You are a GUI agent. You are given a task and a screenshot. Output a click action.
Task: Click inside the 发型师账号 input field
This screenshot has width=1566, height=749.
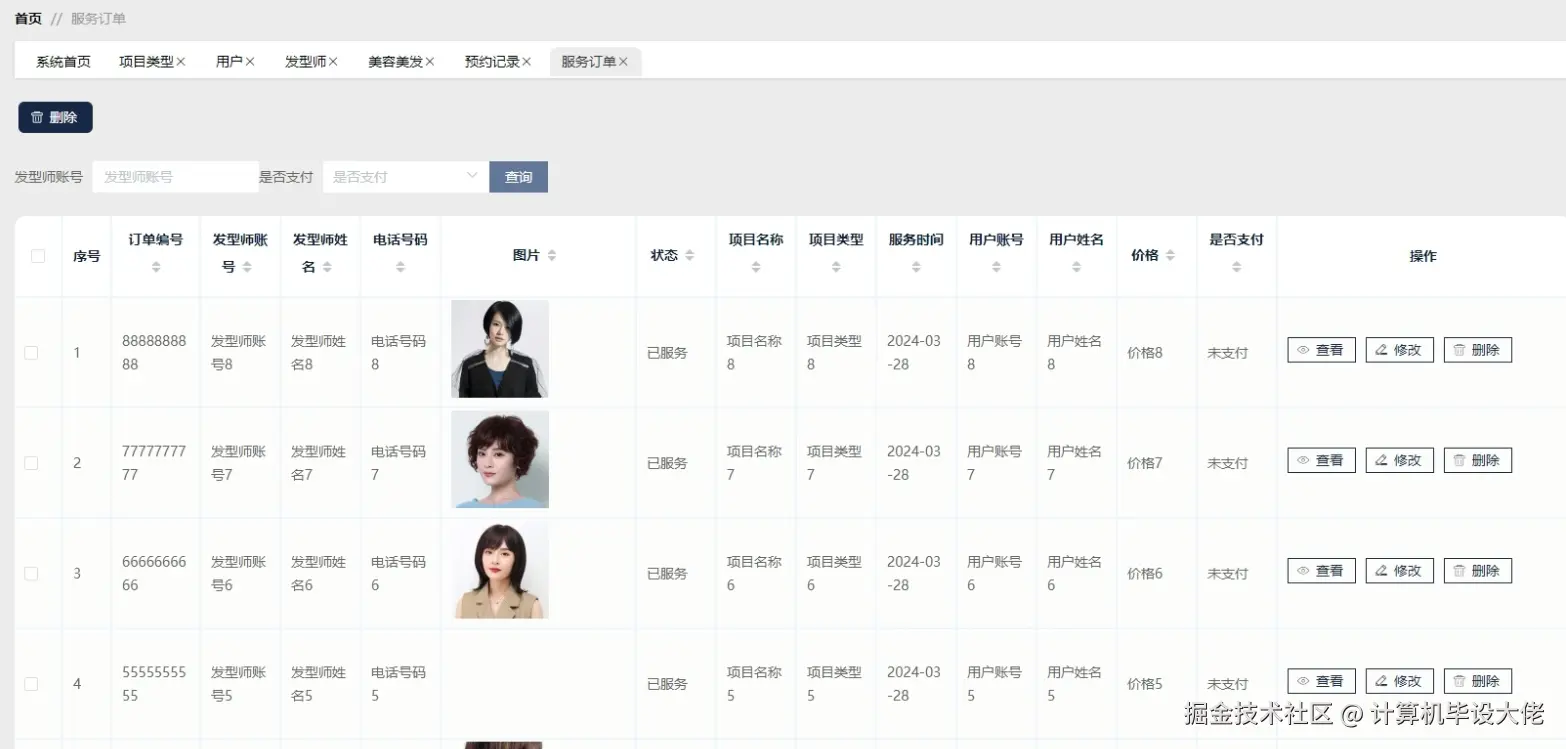[175, 176]
